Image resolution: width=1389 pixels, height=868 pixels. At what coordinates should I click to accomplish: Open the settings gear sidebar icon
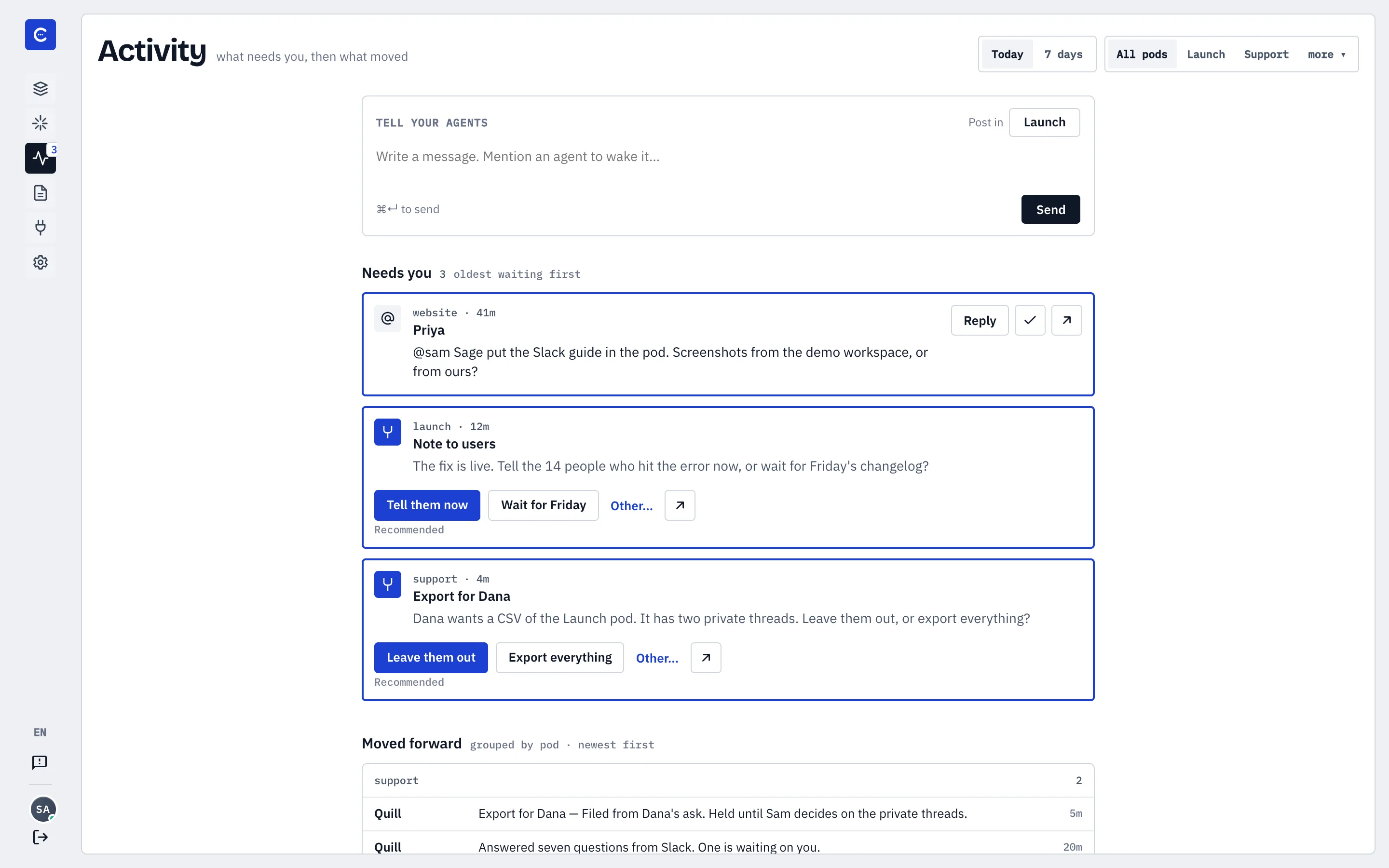pyautogui.click(x=40, y=262)
